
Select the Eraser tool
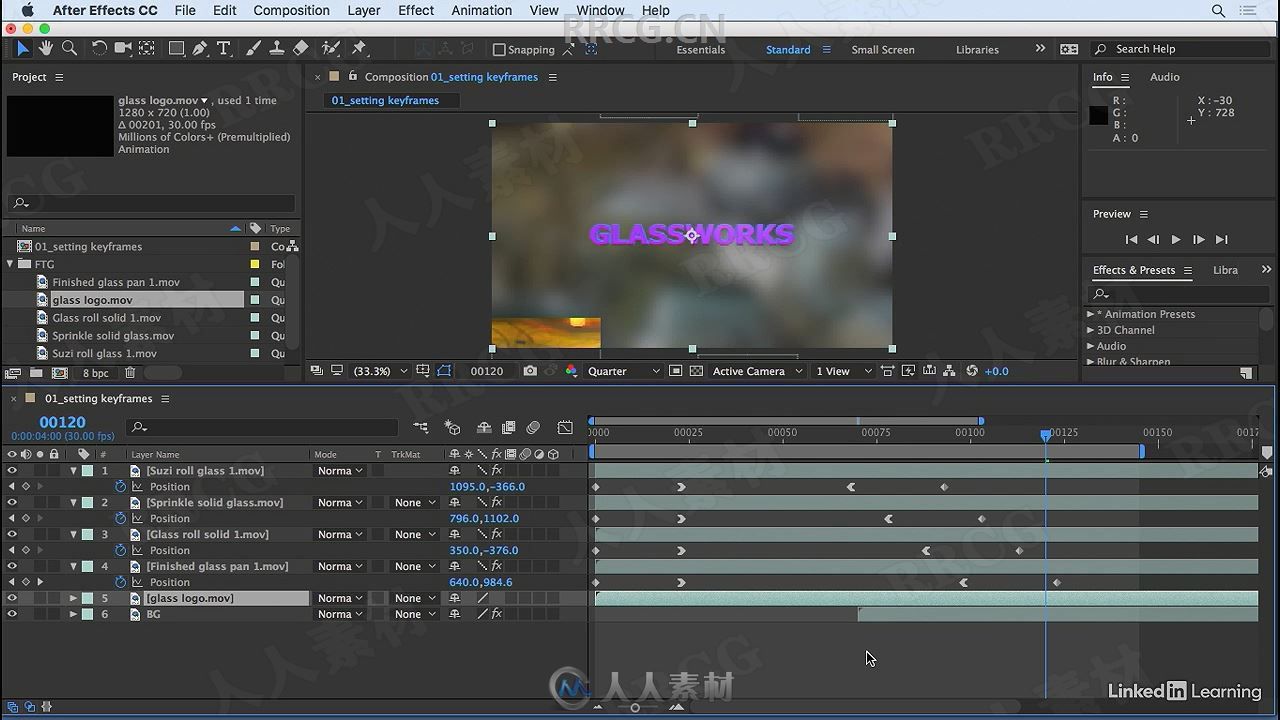(301, 48)
